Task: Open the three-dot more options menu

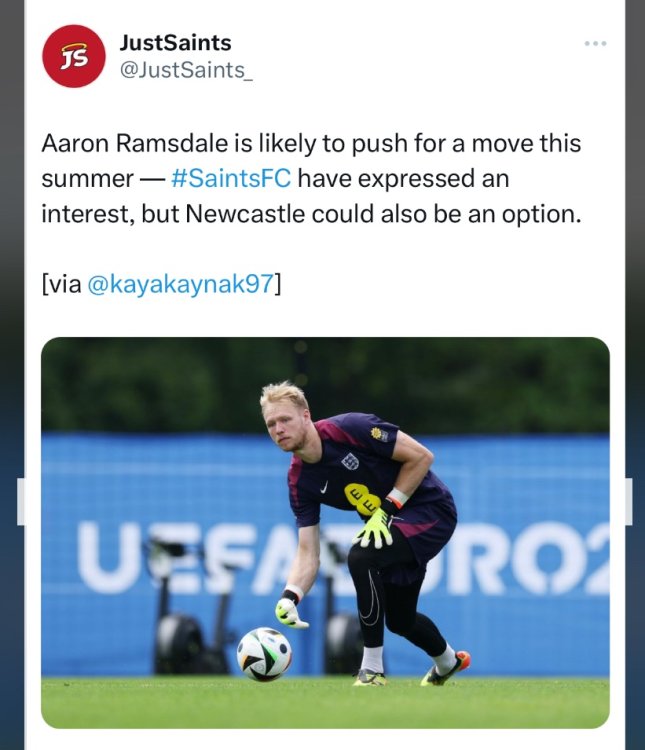Action: (595, 44)
